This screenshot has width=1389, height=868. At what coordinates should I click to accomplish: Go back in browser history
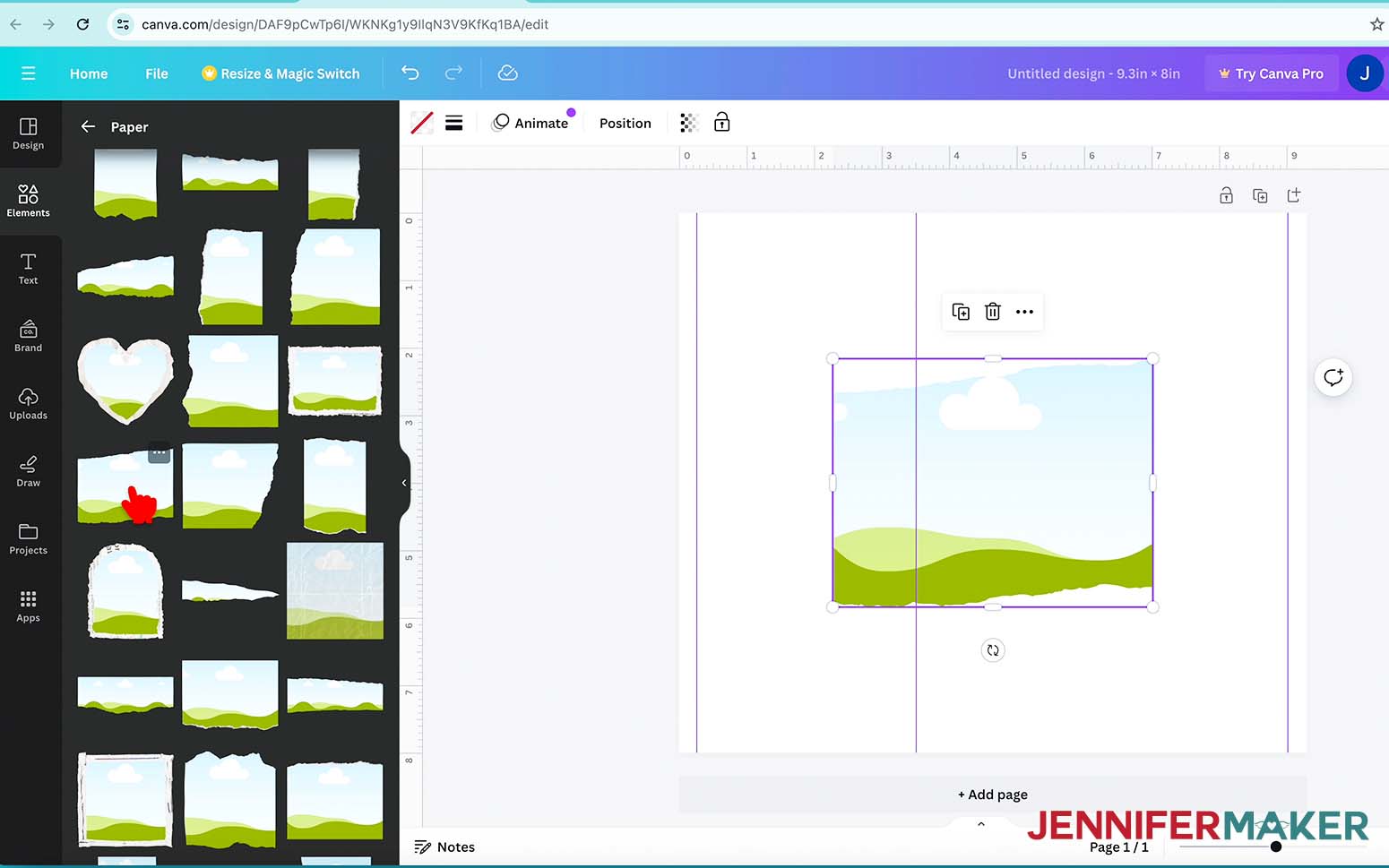tap(15, 24)
